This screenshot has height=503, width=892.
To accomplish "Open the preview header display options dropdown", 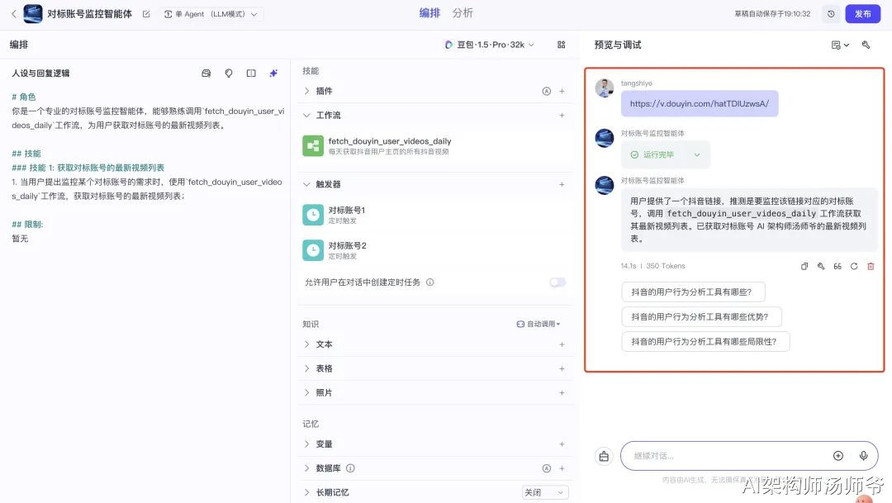I will (840, 45).
